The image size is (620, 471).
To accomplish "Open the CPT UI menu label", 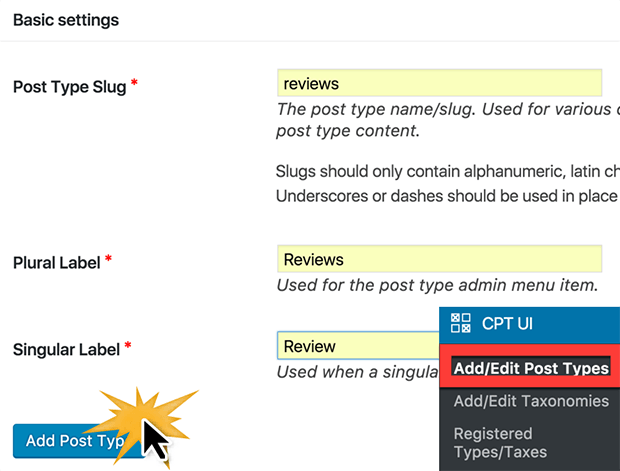I will click(x=507, y=324).
